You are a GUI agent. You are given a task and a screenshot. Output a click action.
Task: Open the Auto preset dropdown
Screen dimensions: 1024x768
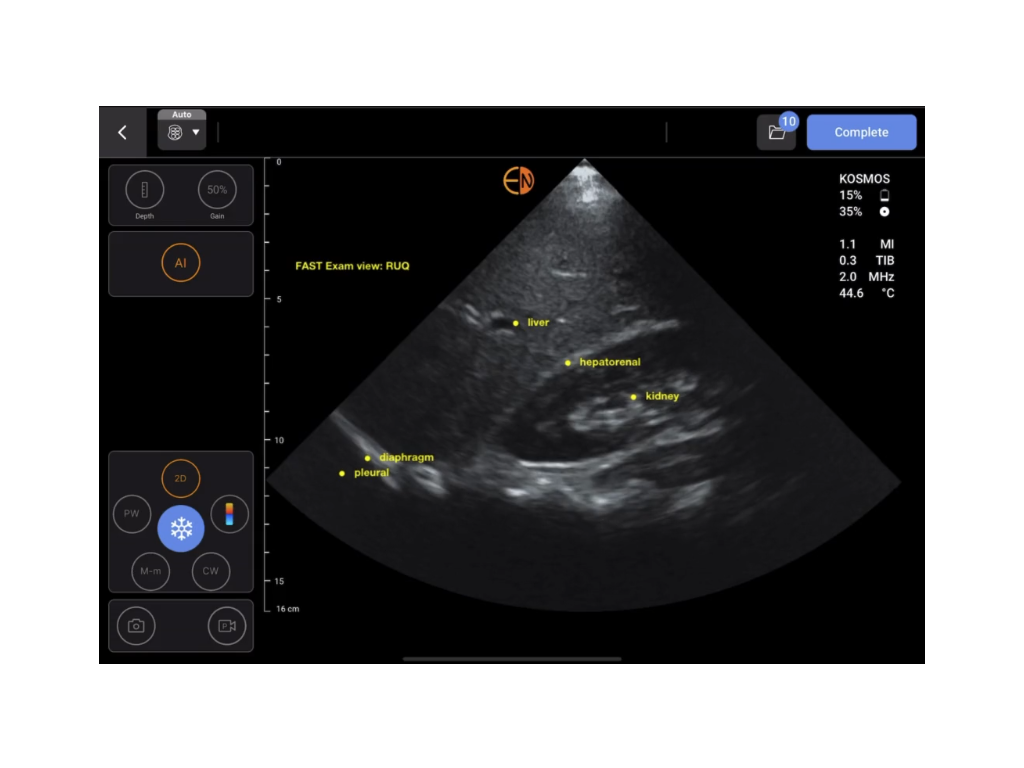[182, 130]
